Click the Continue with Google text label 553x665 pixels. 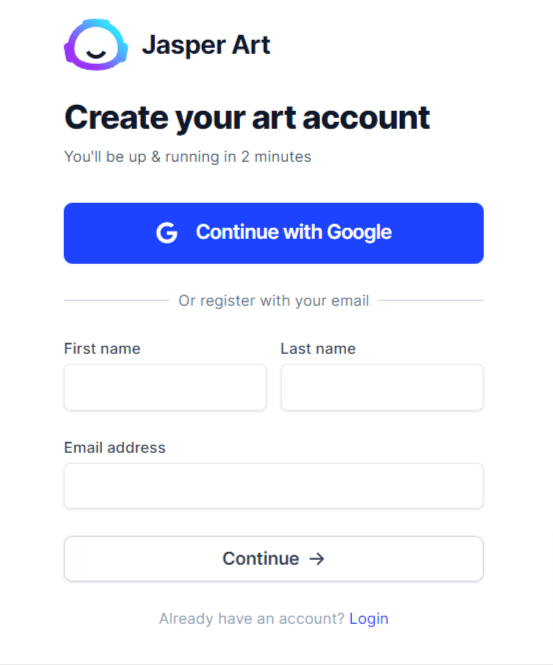coord(293,232)
